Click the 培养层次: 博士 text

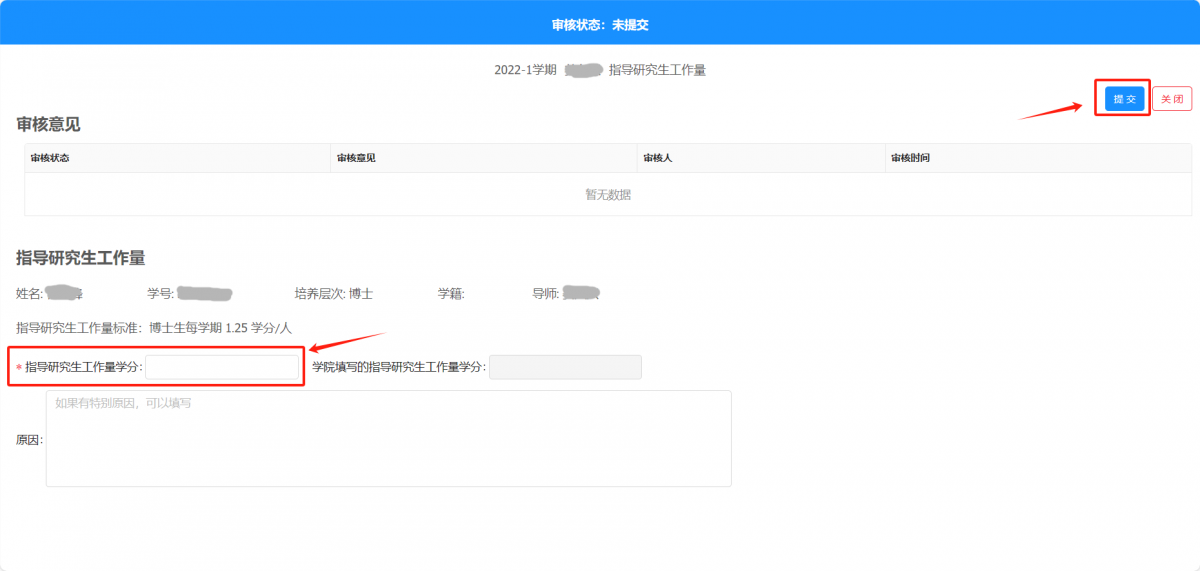(333, 294)
